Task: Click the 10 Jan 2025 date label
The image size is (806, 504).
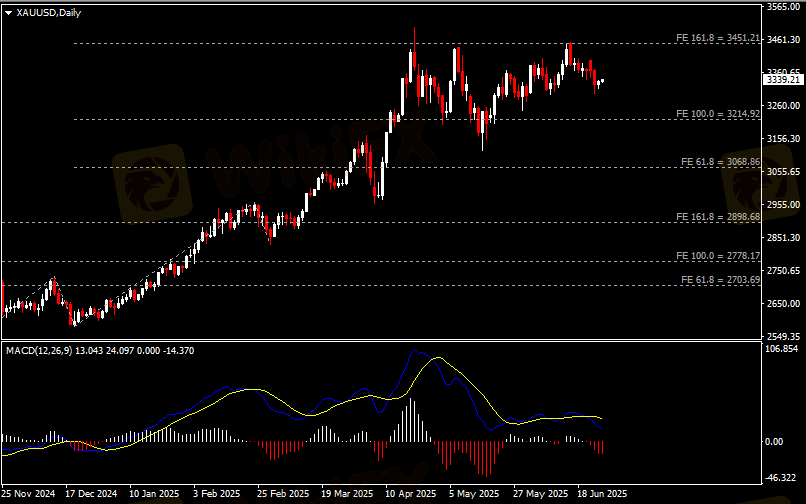Action: tap(154, 494)
